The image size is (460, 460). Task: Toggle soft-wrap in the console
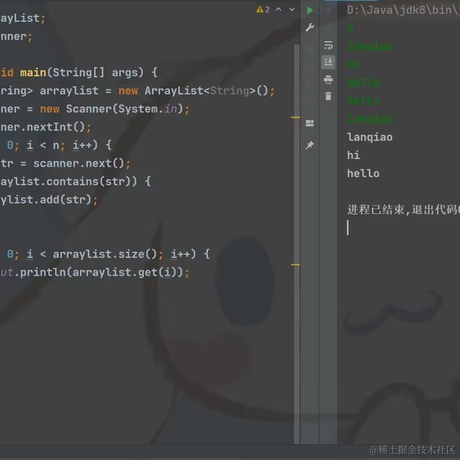328,45
